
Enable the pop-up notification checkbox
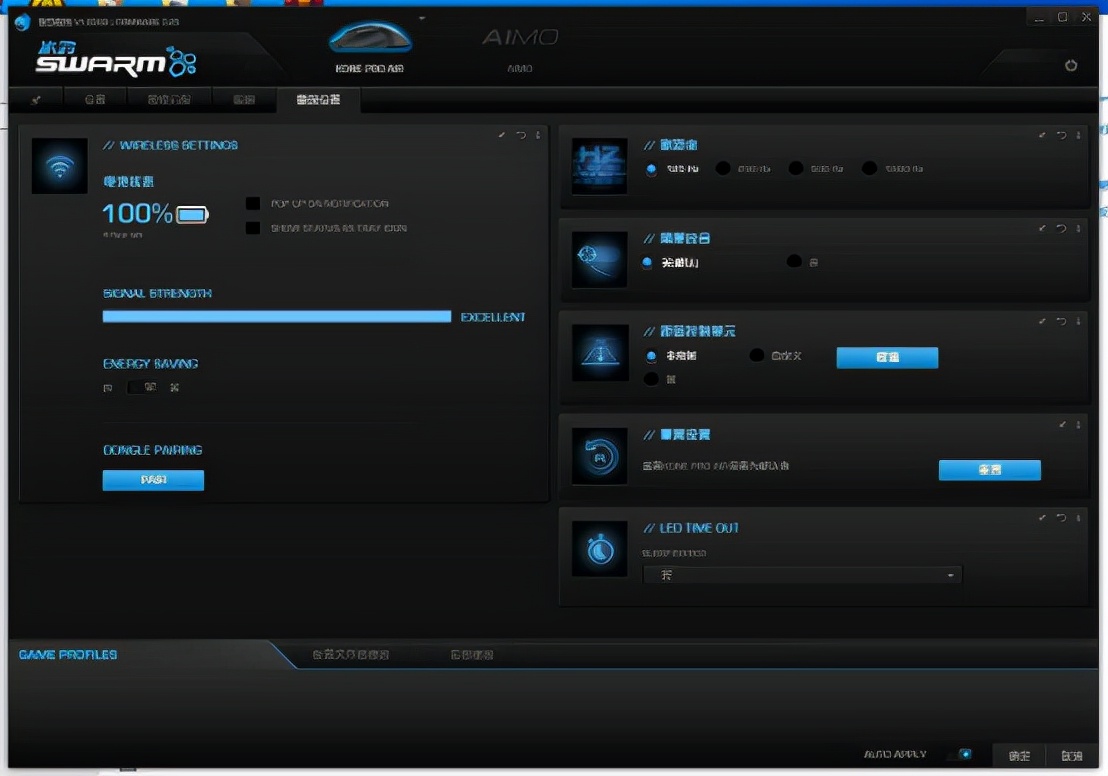(x=253, y=204)
